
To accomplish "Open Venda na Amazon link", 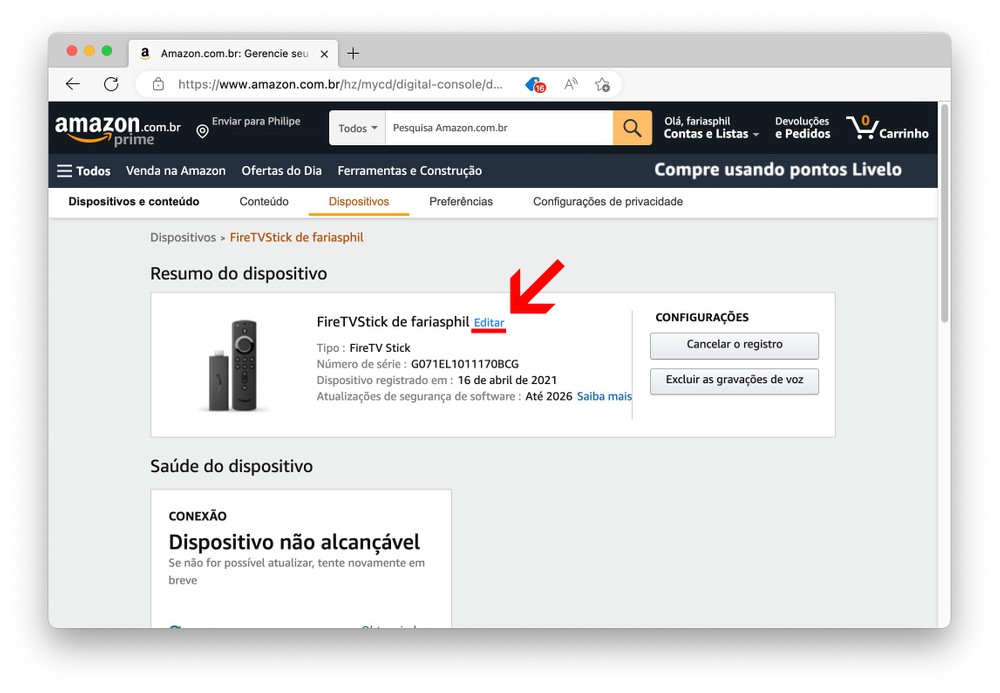I will click(x=175, y=171).
